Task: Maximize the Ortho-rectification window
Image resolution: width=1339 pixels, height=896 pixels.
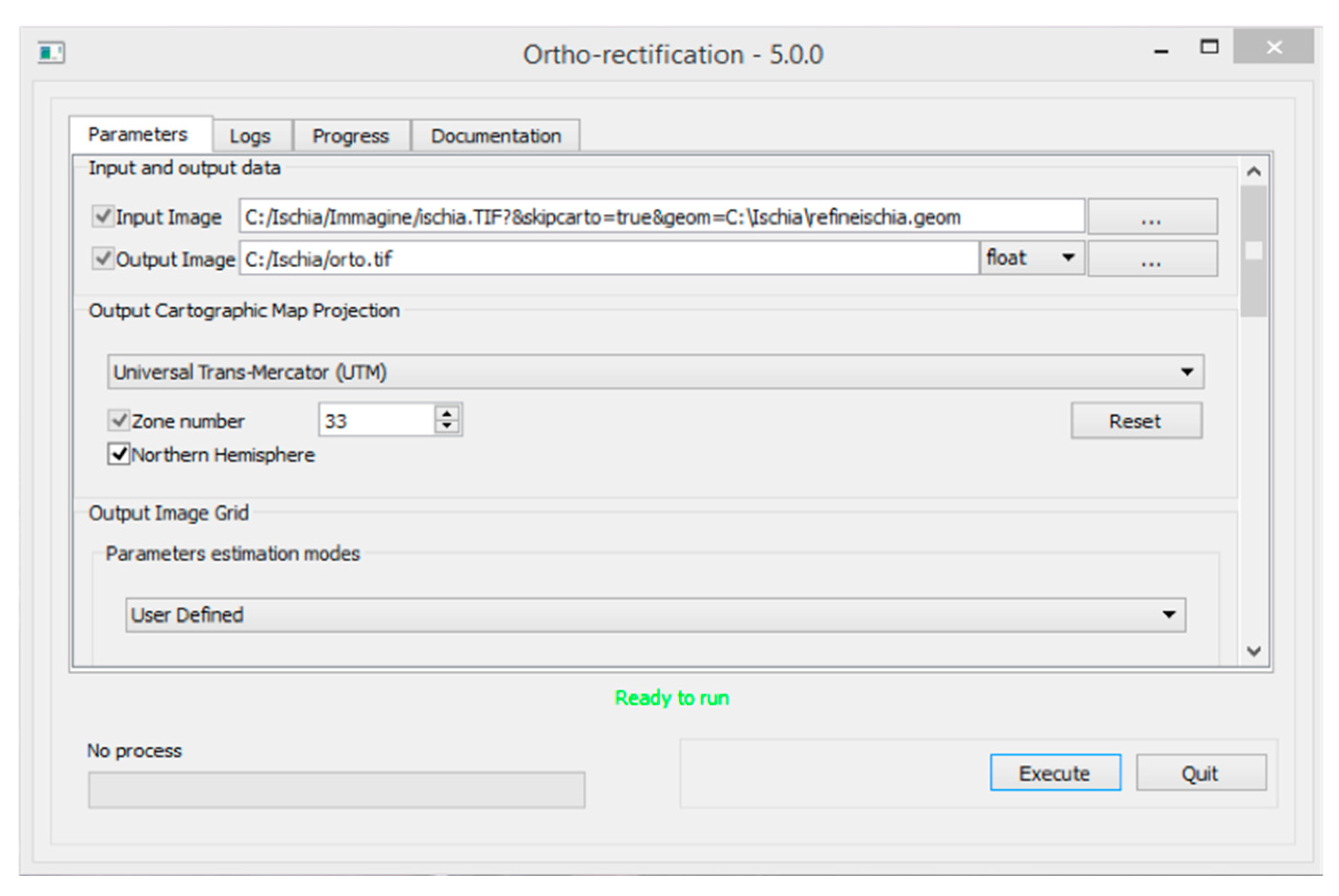Action: pos(1209,47)
